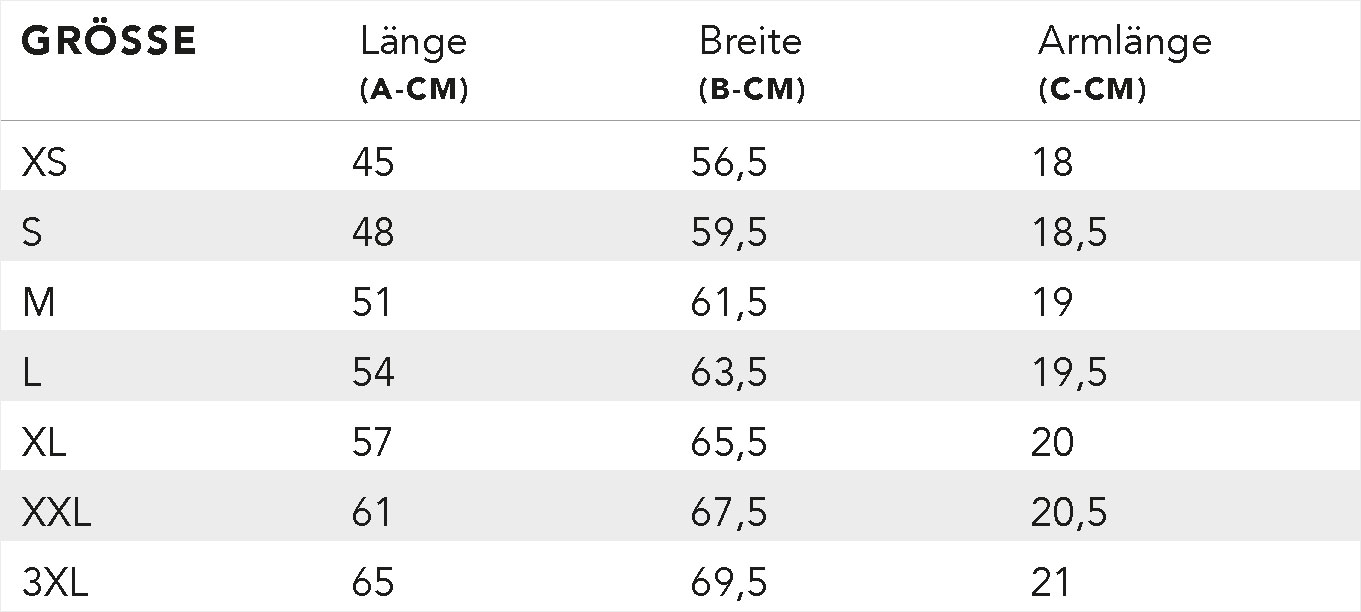Image resolution: width=1361 pixels, height=612 pixels.
Task: Select size S in the table
Action: [x=32, y=232]
